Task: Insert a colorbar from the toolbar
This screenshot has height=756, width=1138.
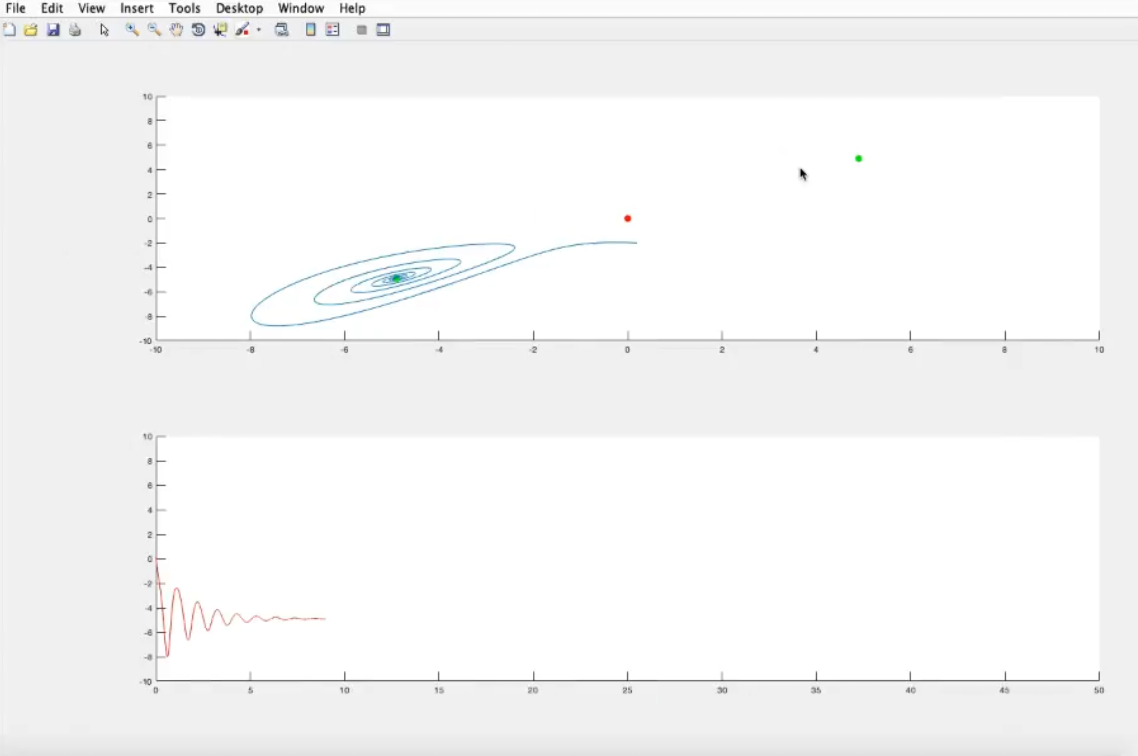Action: [311, 30]
